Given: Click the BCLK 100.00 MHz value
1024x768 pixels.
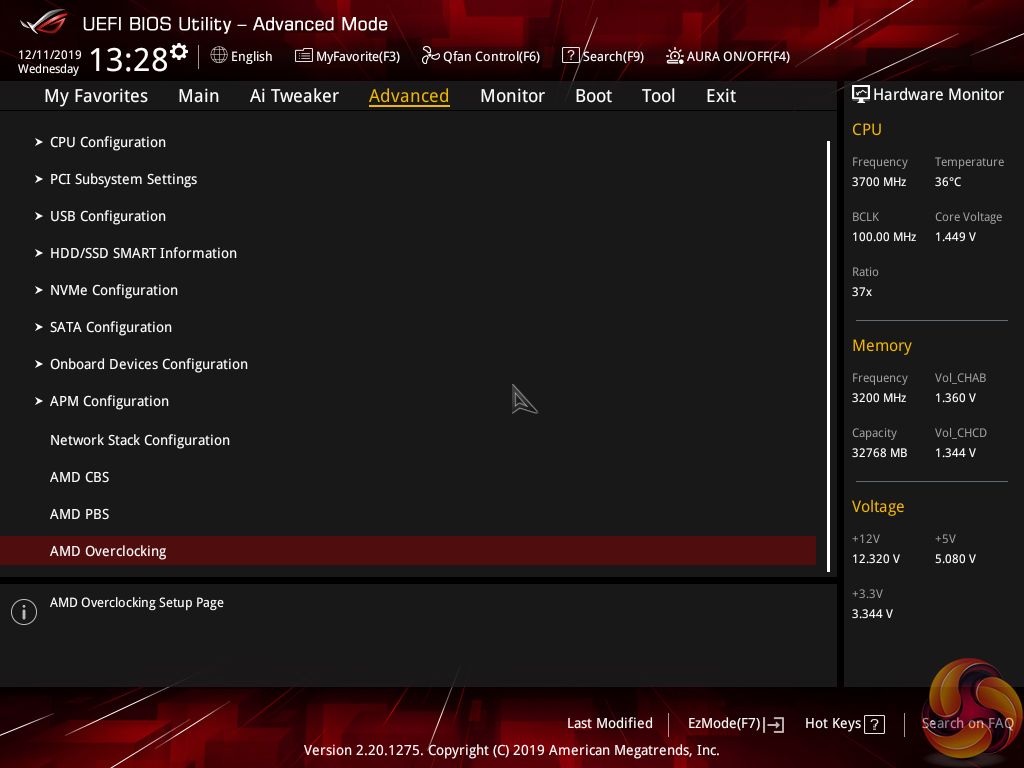Looking at the screenshot, I should (884, 236).
